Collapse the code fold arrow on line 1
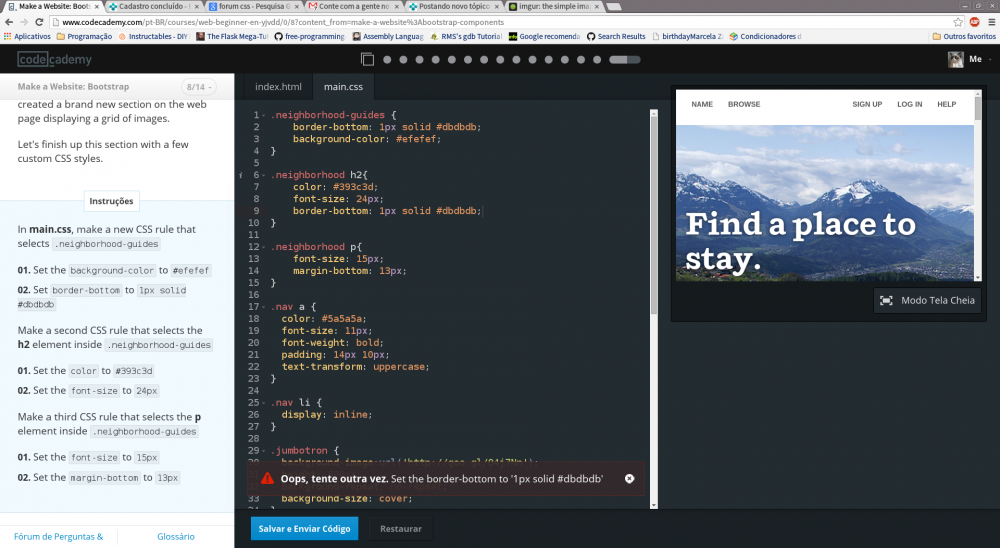 pyautogui.click(x=265, y=115)
